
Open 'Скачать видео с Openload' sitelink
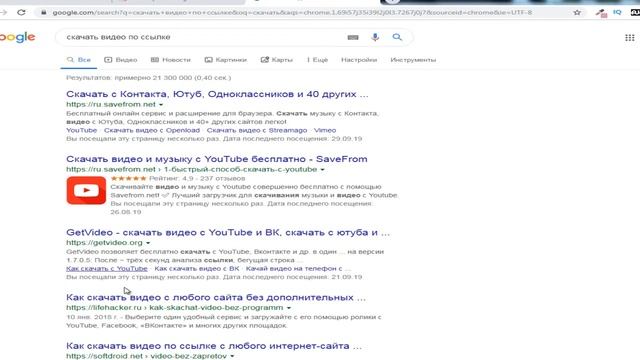pyautogui.click(x=152, y=130)
